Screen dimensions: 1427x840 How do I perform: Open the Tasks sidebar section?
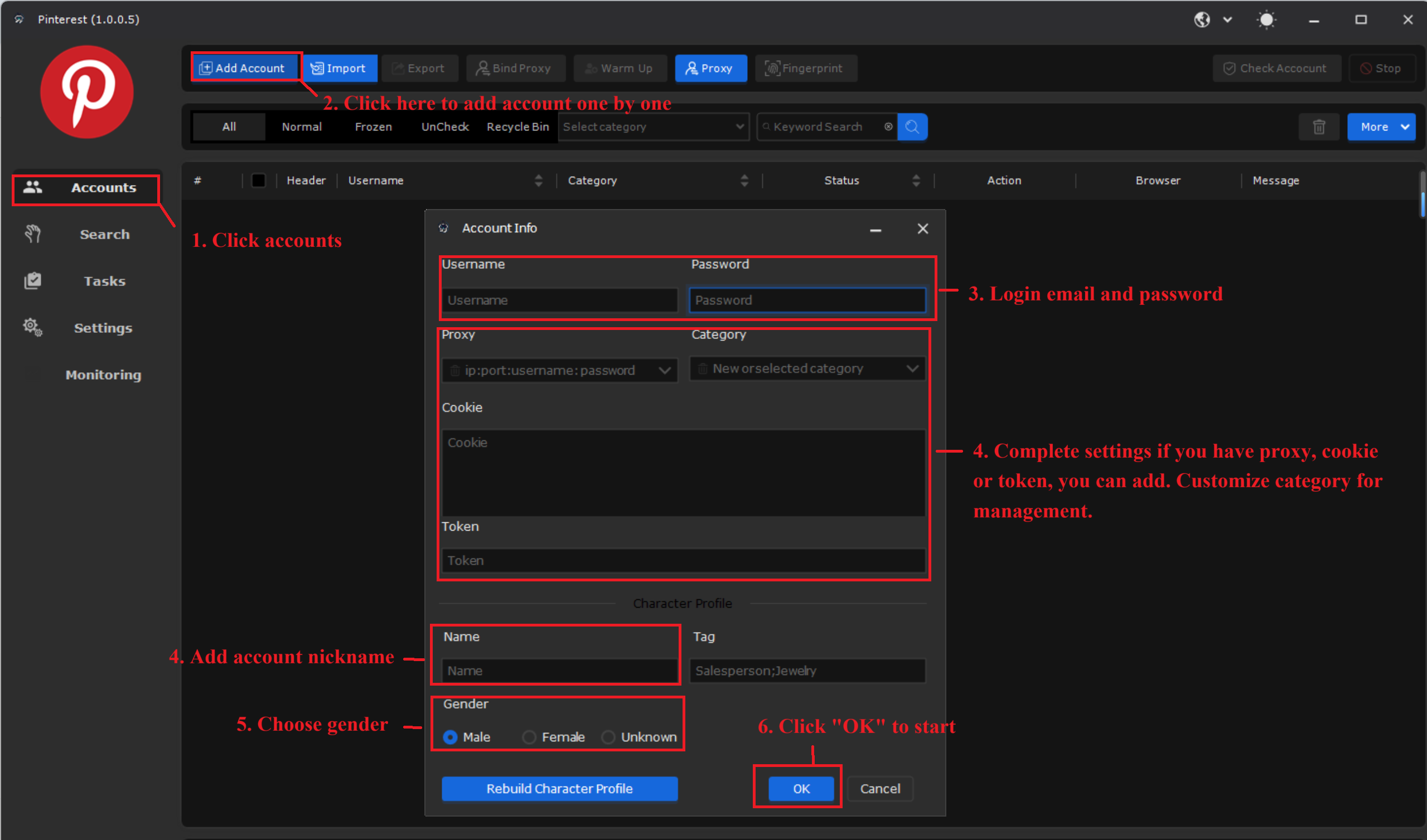(86, 281)
